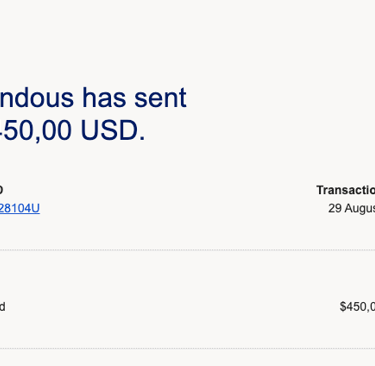Click the month text after 29
This screenshot has width=375, height=366.
pyautogui.click(x=360, y=209)
